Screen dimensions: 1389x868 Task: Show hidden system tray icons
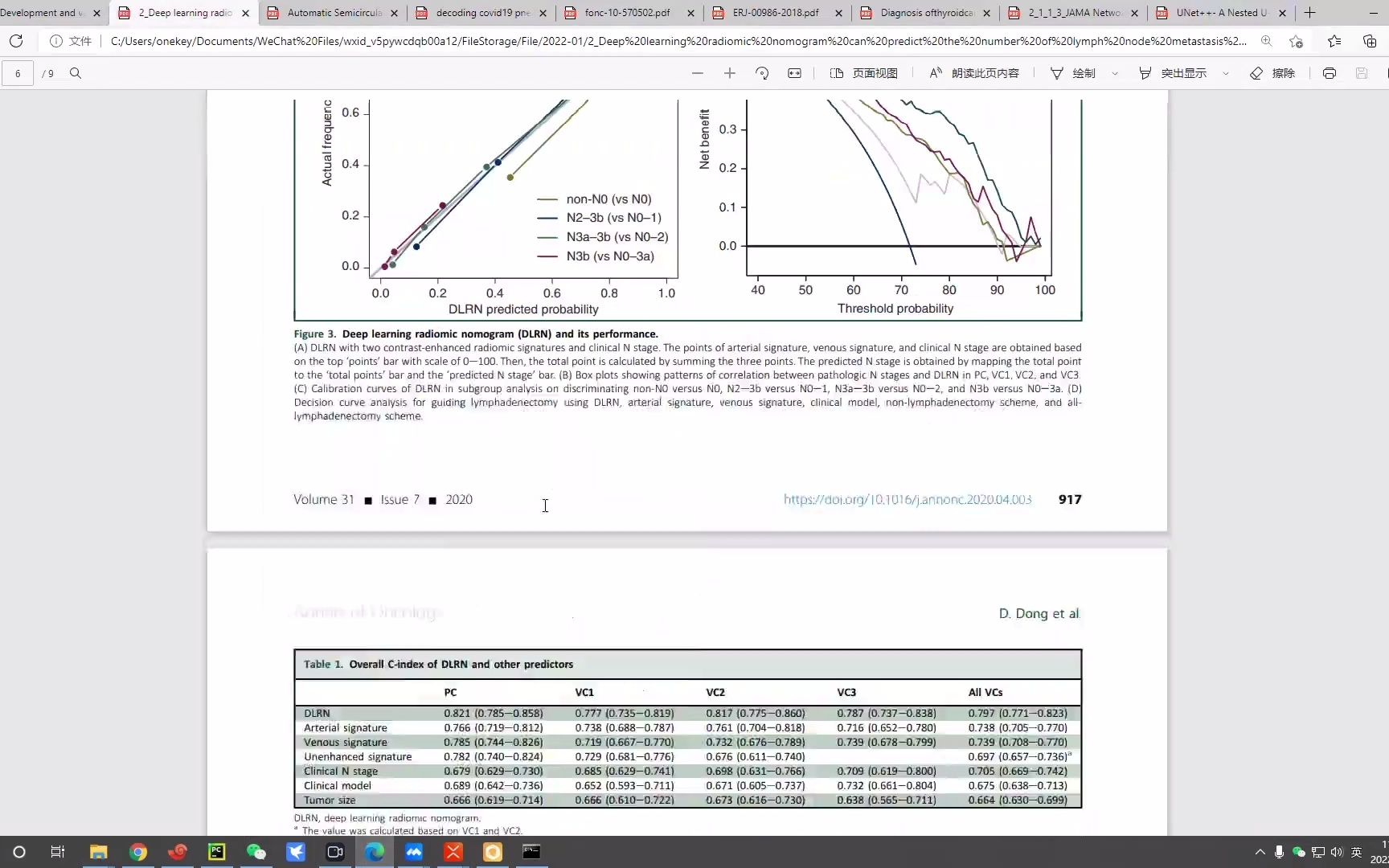(x=1260, y=852)
